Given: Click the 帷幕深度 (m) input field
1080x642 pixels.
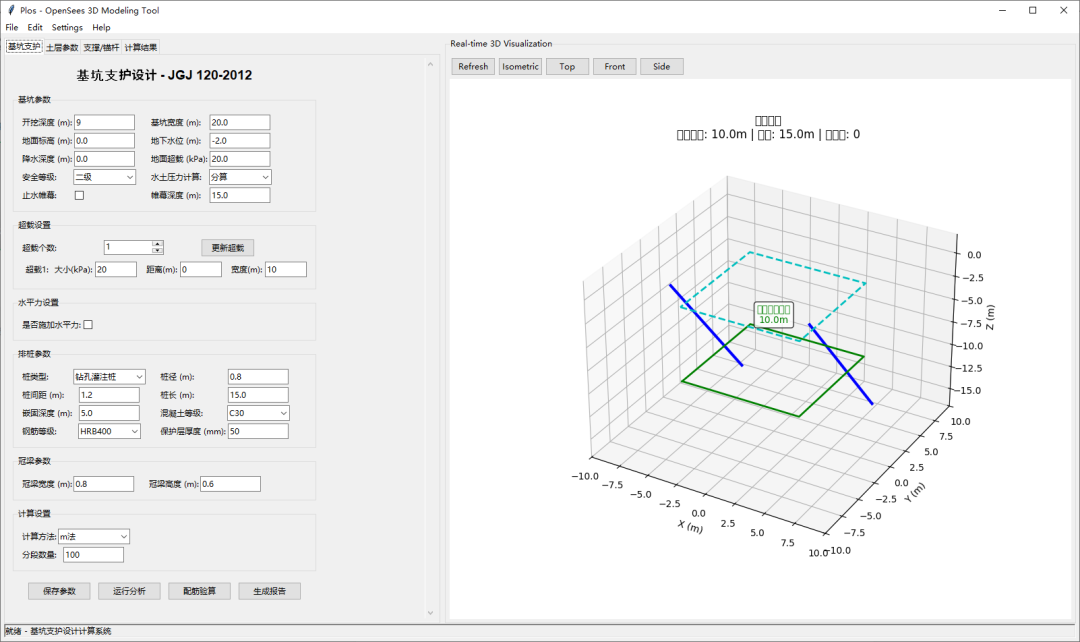Looking at the screenshot, I should point(240,196).
